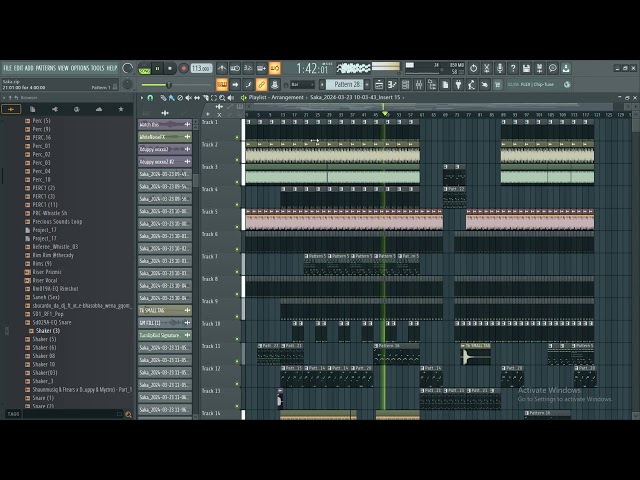Open the HELP menu
The height and width of the screenshot is (480, 640).
112,68
